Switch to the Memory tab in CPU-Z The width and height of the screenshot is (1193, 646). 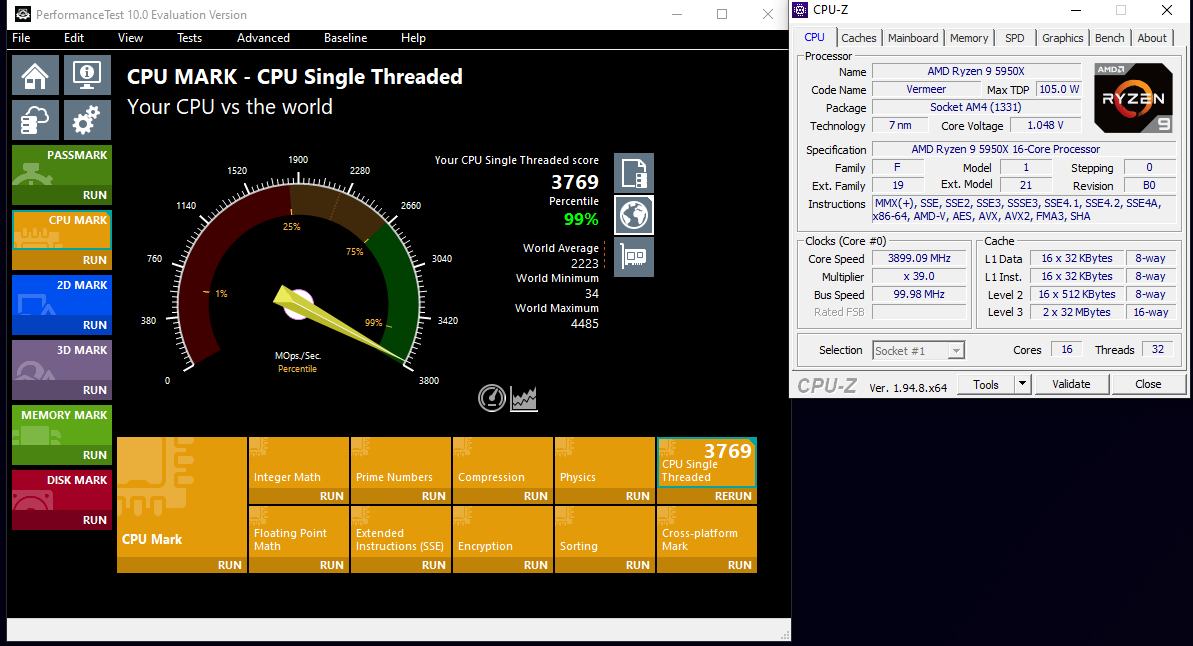click(x=969, y=38)
